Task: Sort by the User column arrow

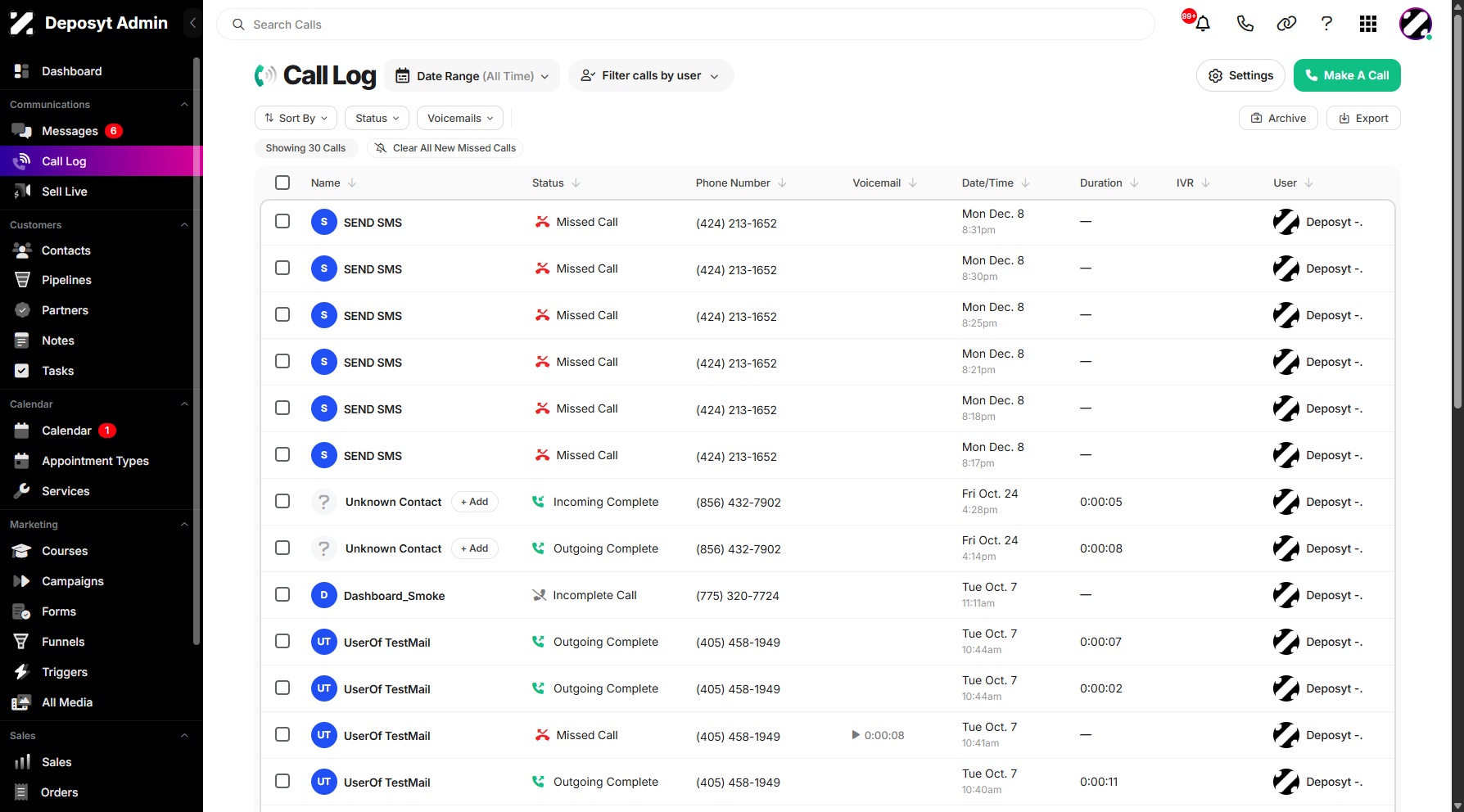Action: point(1308,183)
